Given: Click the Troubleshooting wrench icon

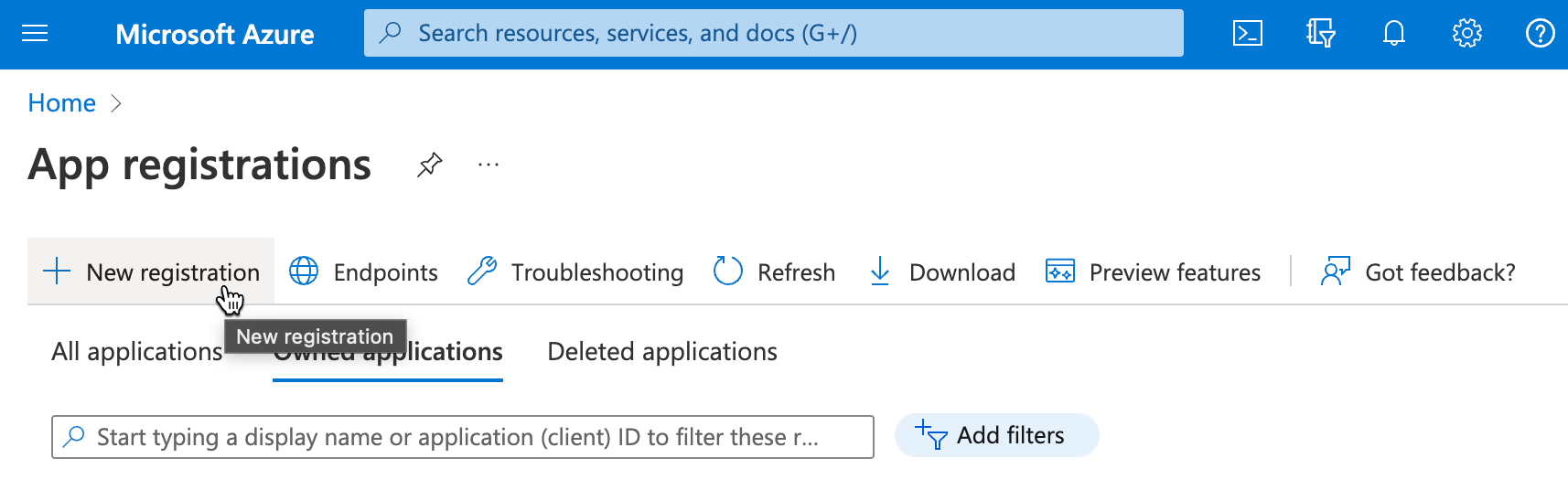Looking at the screenshot, I should click(481, 272).
